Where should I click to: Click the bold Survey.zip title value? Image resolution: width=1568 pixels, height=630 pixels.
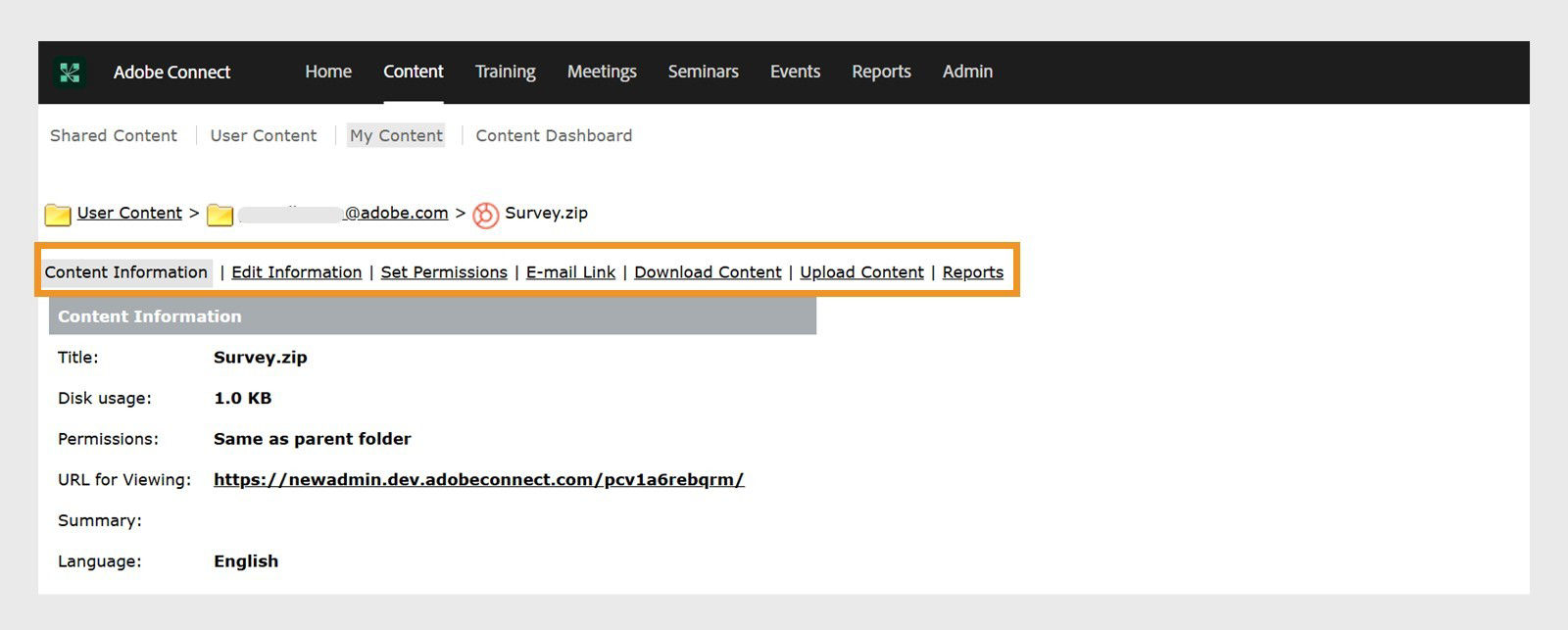(x=261, y=358)
